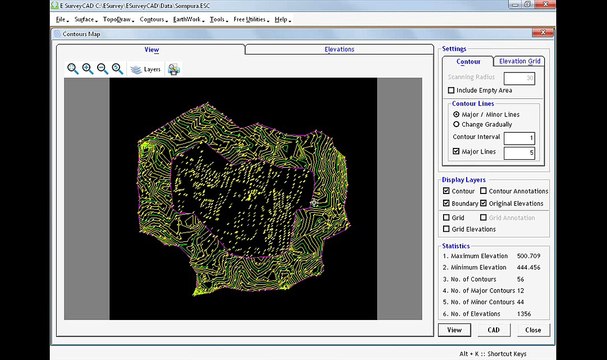
Task: Open the Help menu
Action: coord(282,19)
